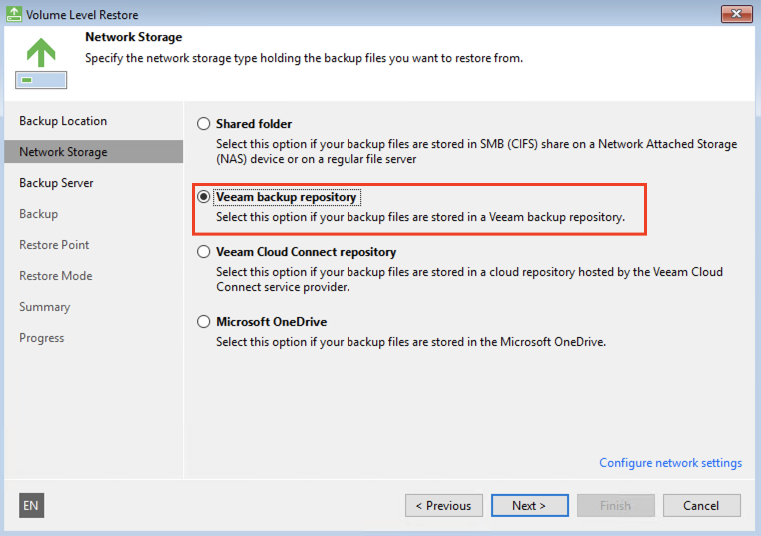Click the Progress step in sidebar
This screenshot has width=761, height=536.
pyautogui.click(x=42, y=338)
